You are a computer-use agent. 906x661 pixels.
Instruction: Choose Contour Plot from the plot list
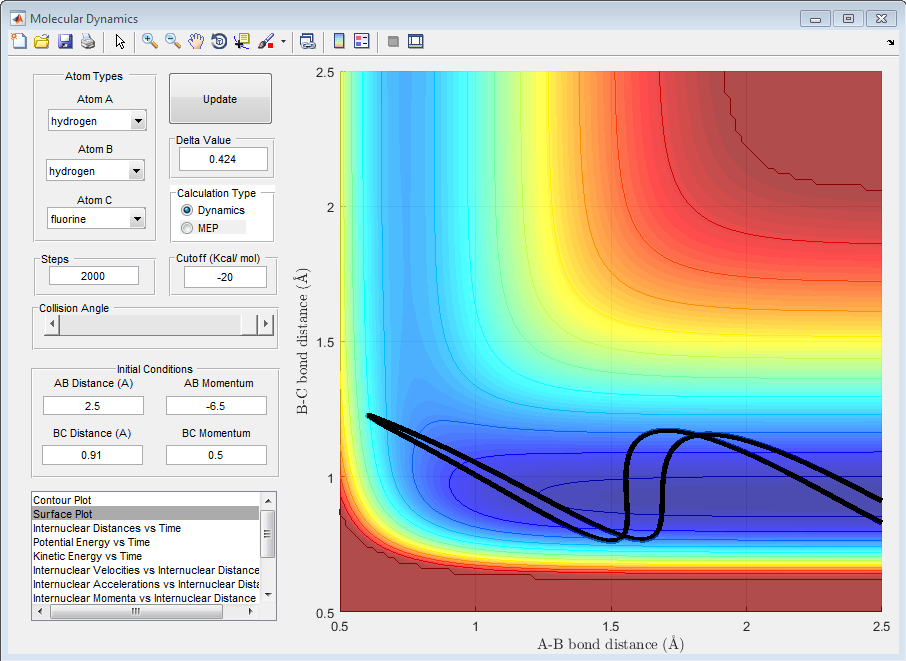pos(63,499)
